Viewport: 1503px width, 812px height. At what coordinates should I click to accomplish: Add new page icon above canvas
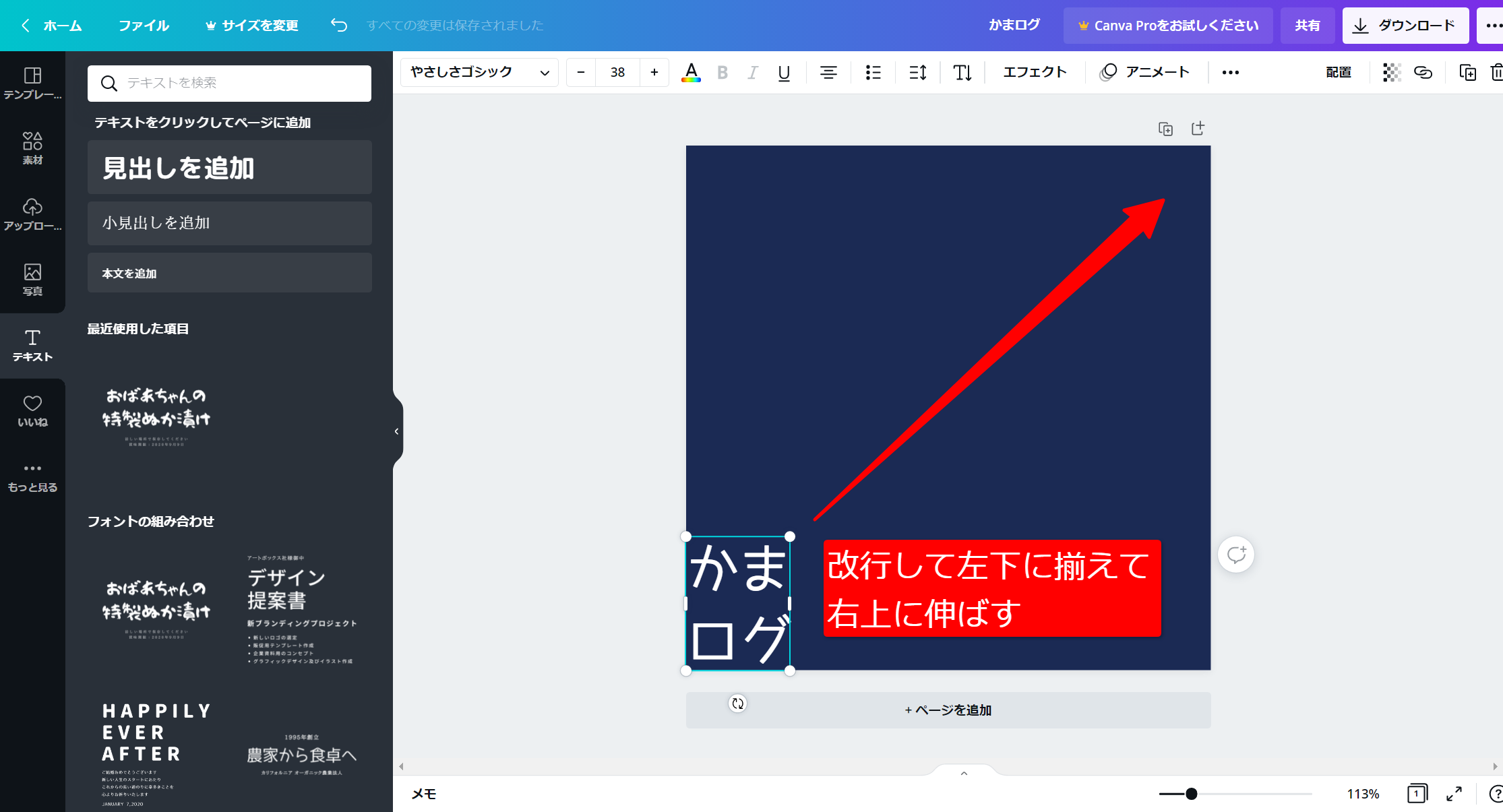tap(1198, 128)
